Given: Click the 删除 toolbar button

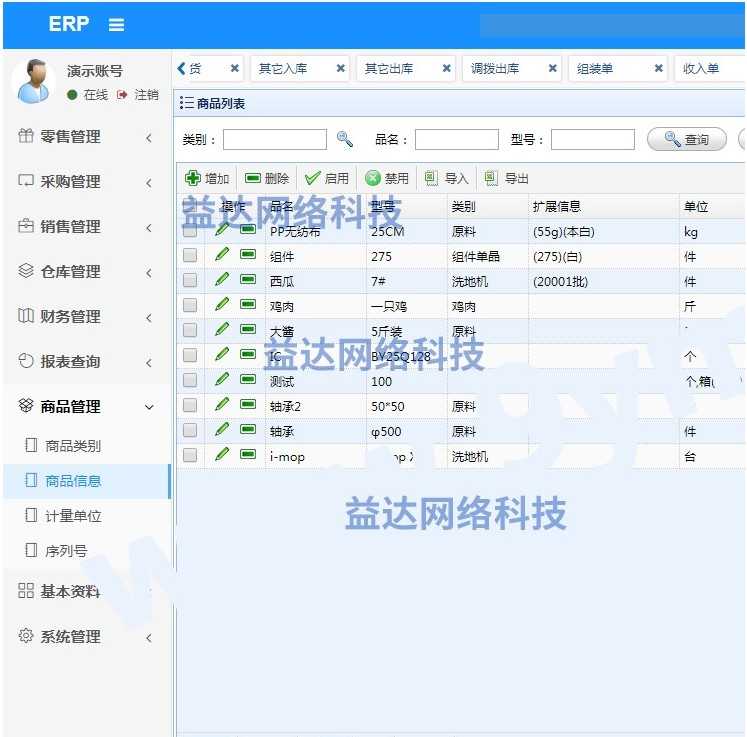Looking at the screenshot, I should (267, 178).
